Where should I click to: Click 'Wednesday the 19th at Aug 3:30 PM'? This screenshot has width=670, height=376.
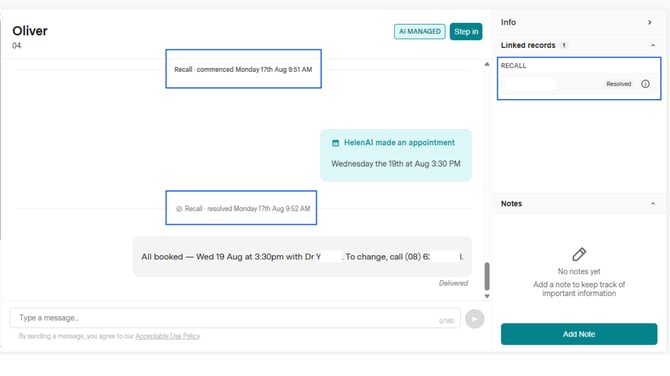tap(396, 164)
